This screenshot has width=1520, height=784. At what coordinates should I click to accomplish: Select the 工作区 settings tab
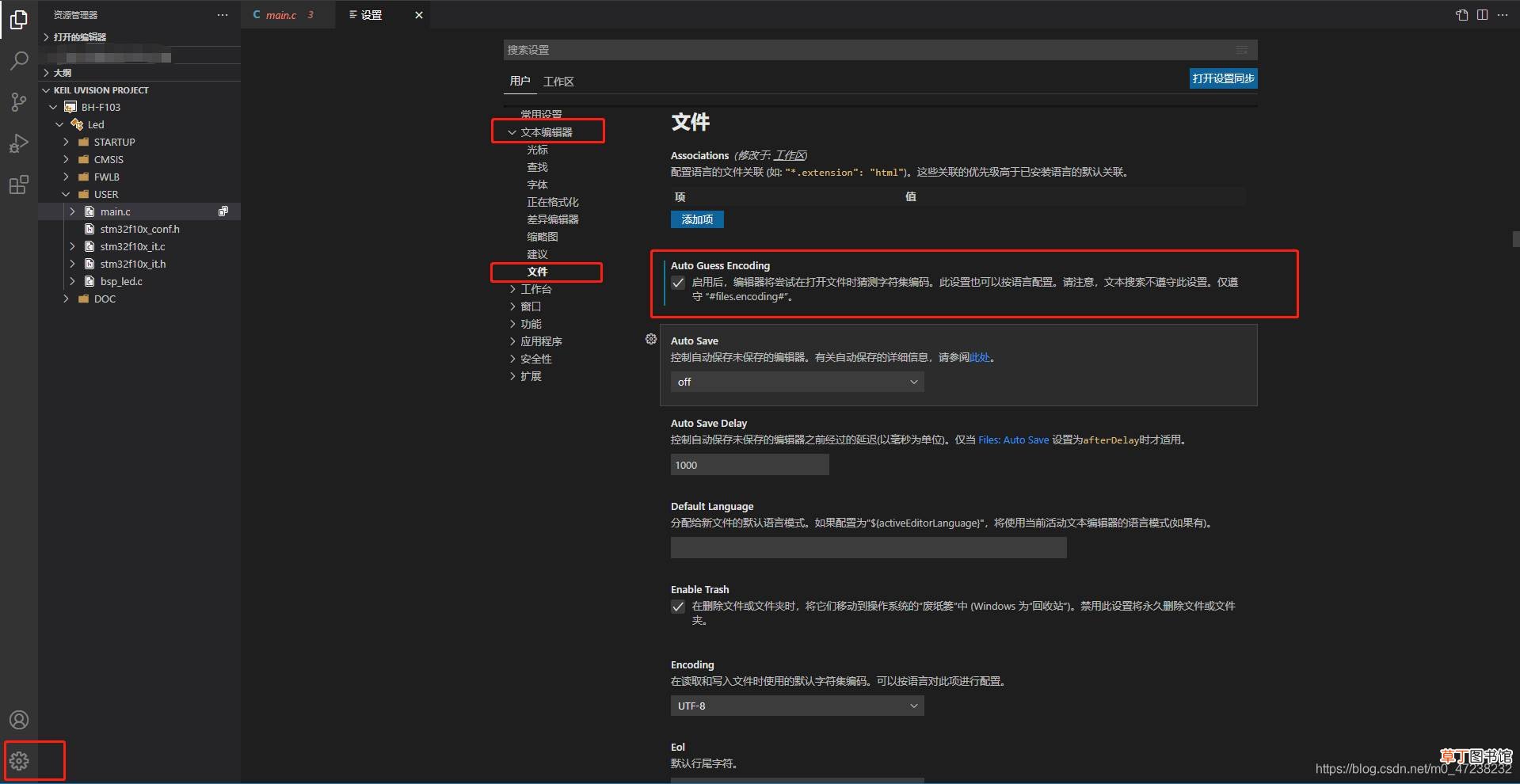coord(558,82)
